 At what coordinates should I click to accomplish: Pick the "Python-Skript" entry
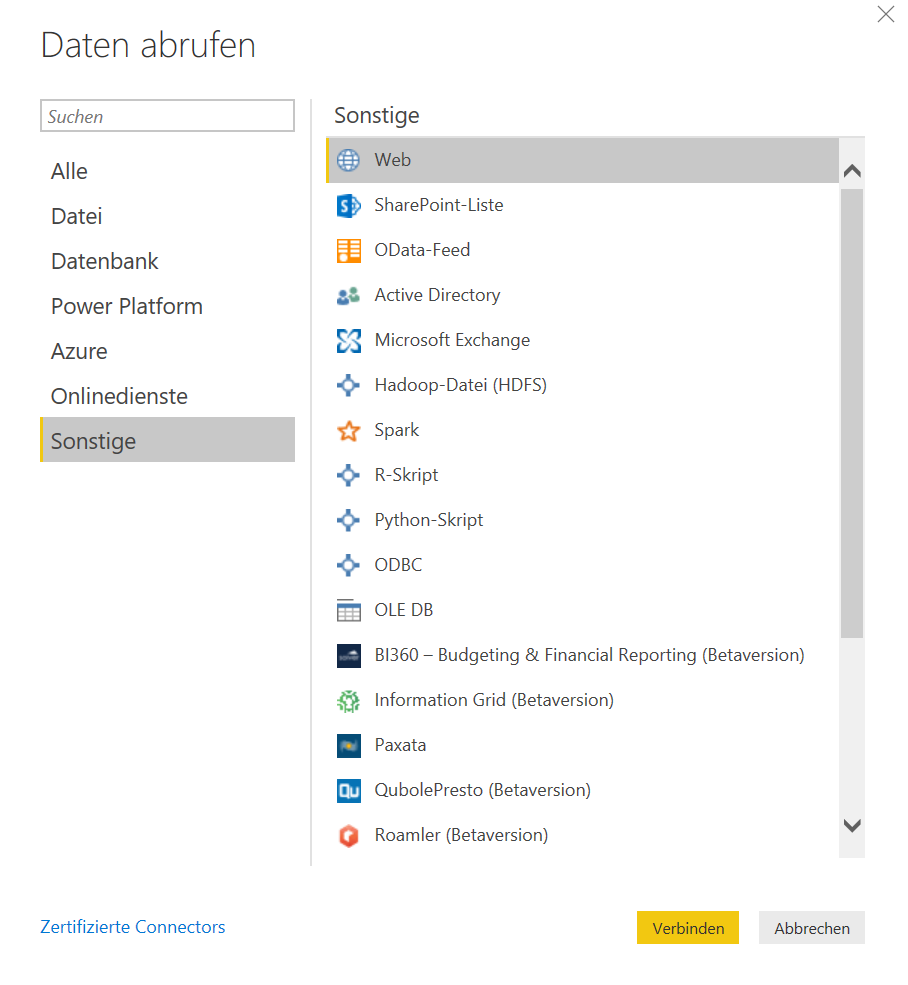click(429, 520)
